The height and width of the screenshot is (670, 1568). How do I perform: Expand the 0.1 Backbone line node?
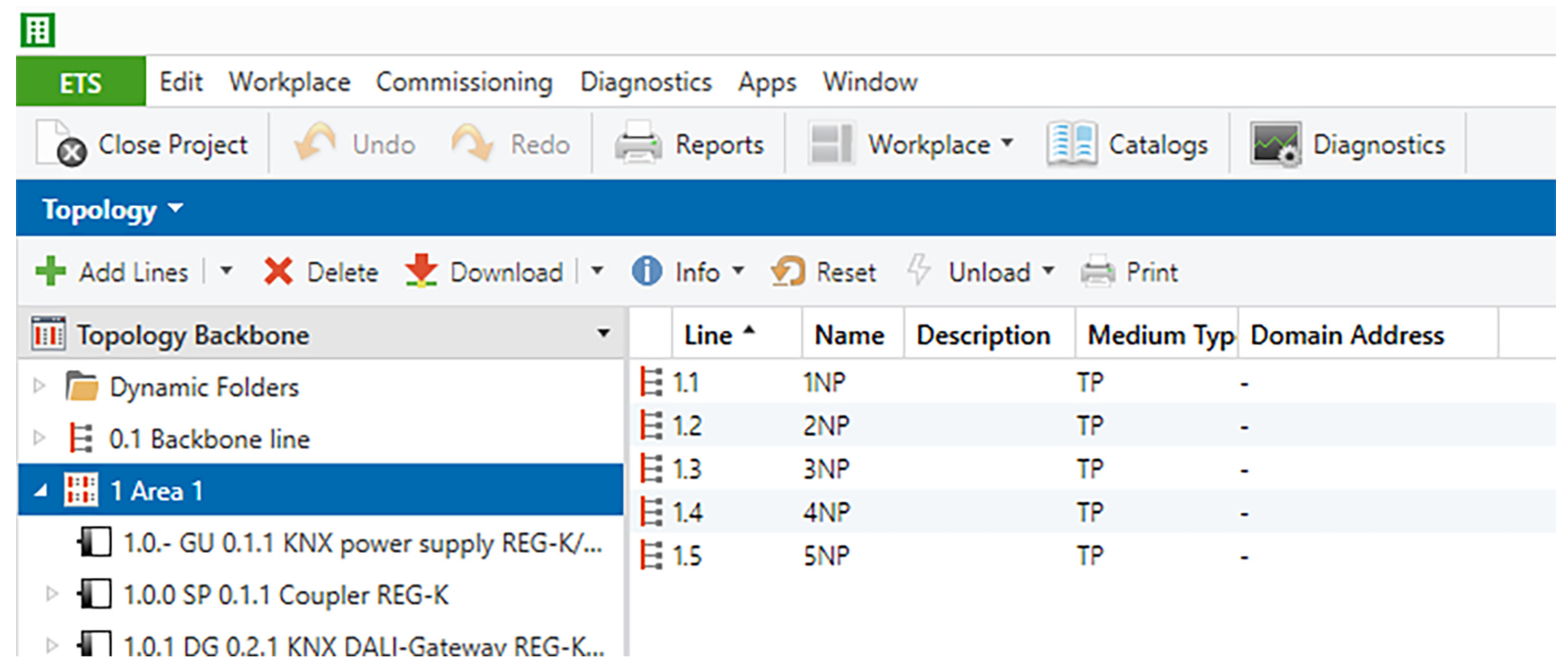point(39,437)
